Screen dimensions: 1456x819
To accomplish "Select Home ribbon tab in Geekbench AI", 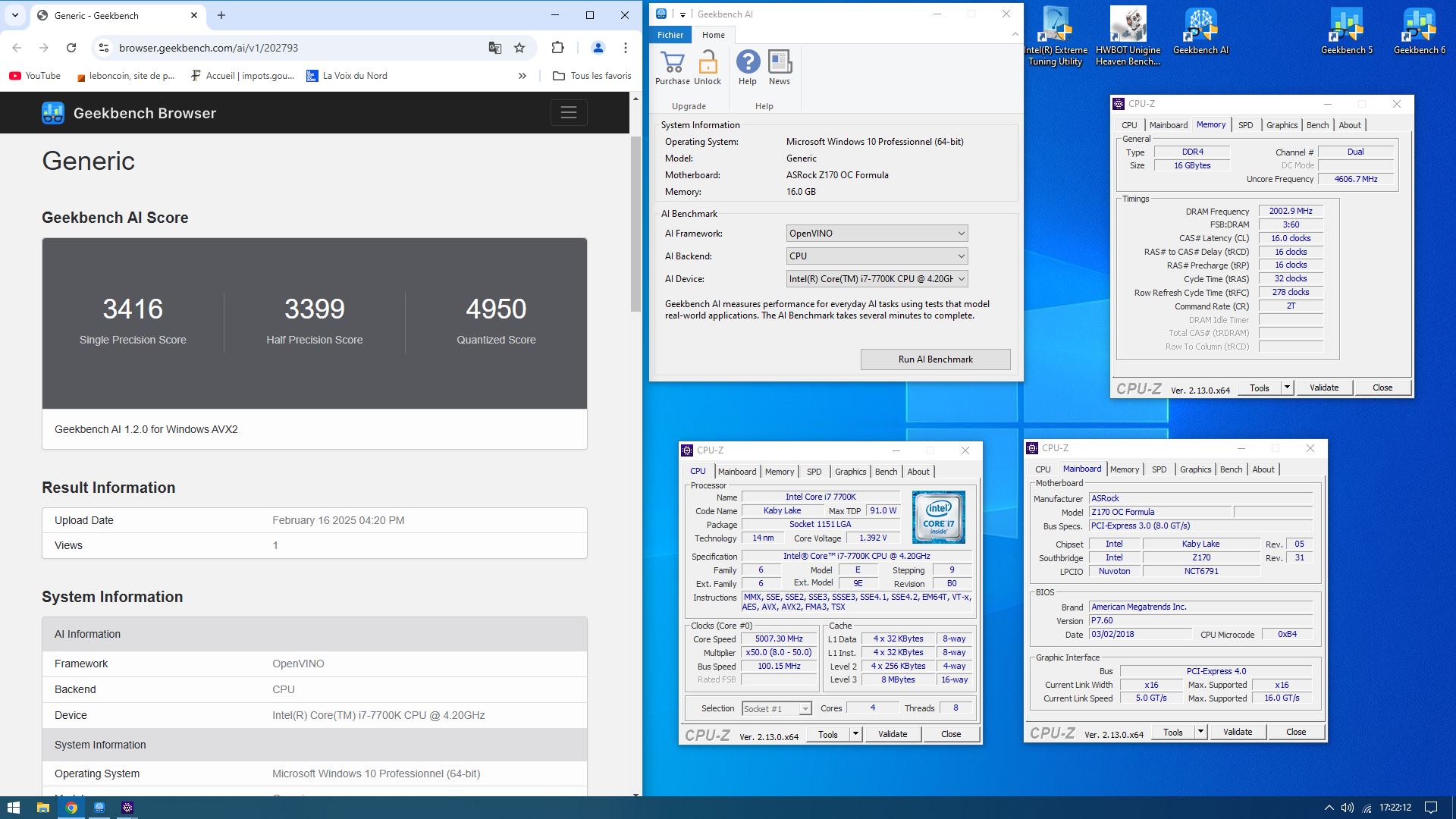I will point(713,35).
